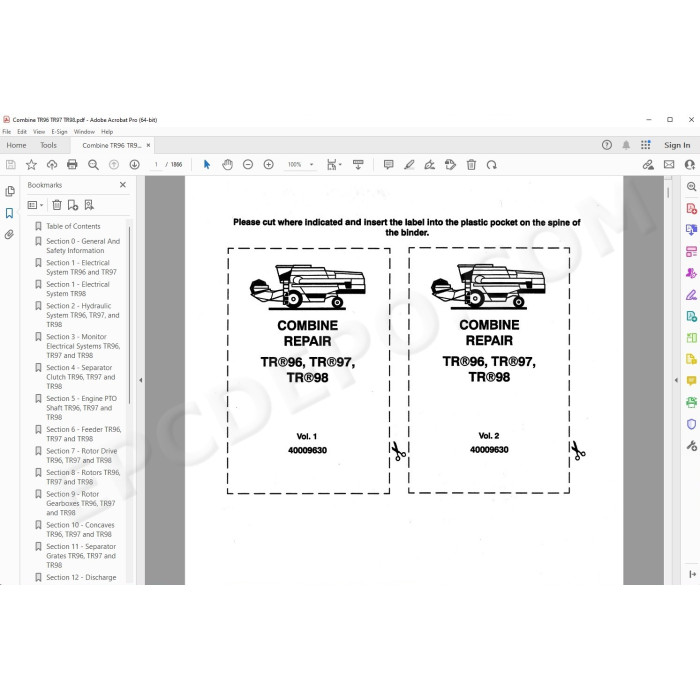Viewport: 700px width, 700px height.
Task: Delete selected bookmark trash icon
Action: 57,205
